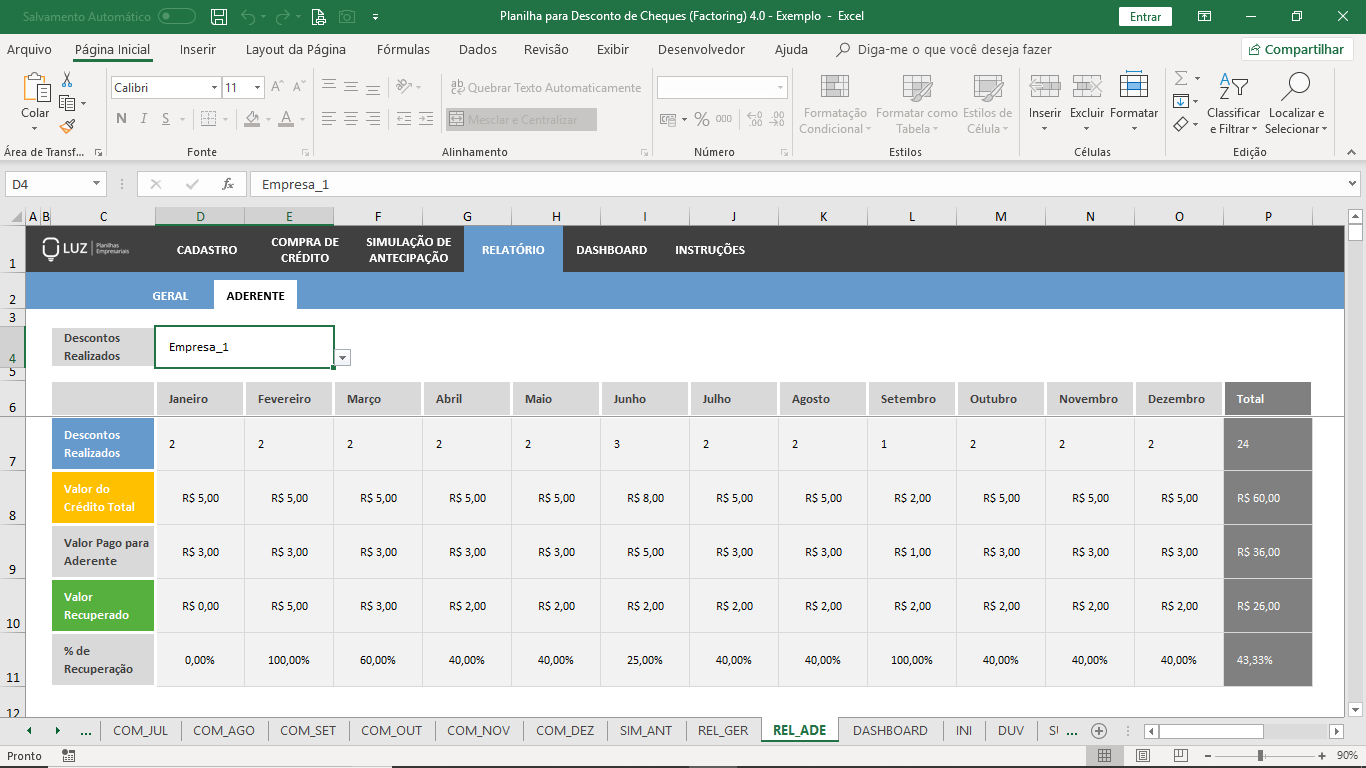The width and height of the screenshot is (1366, 768).
Task: Open the Layout da Página tab
Action: pos(296,49)
